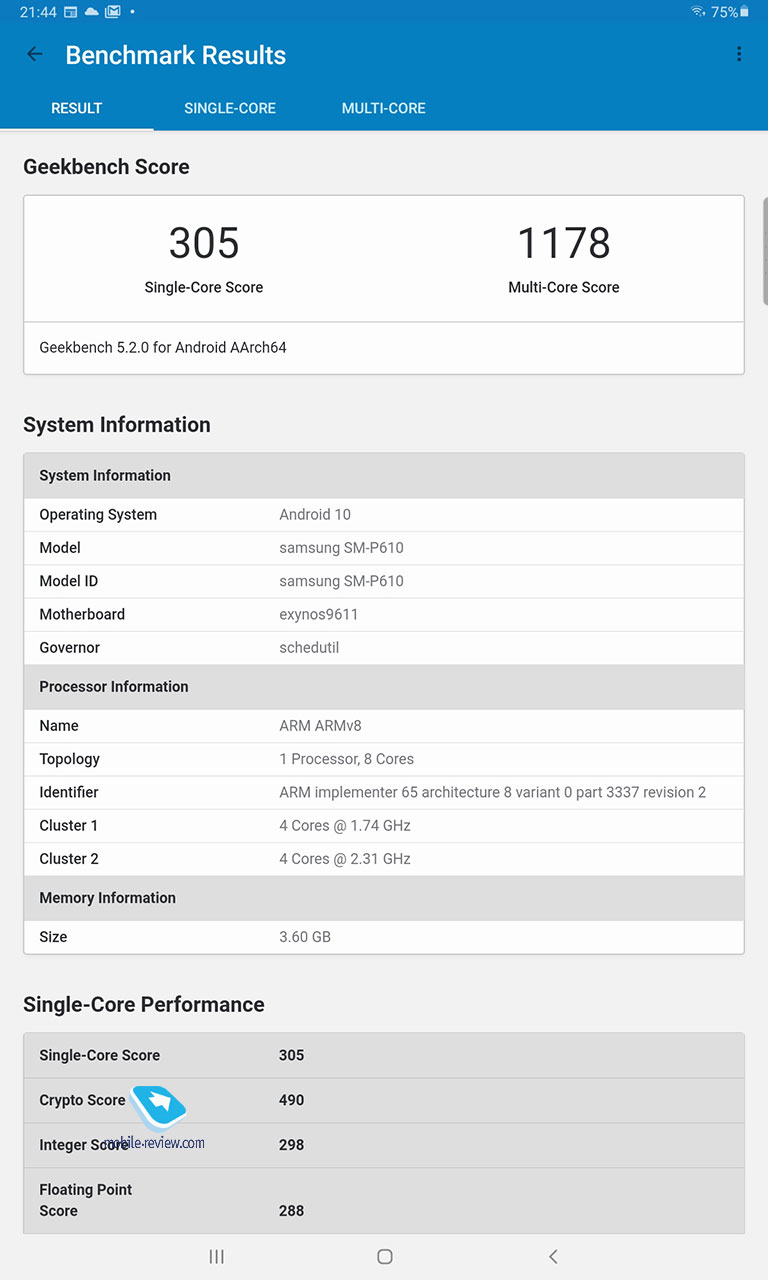Tap the cloud notification icon
The height and width of the screenshot is (1280, 768).
click(92, 12)
